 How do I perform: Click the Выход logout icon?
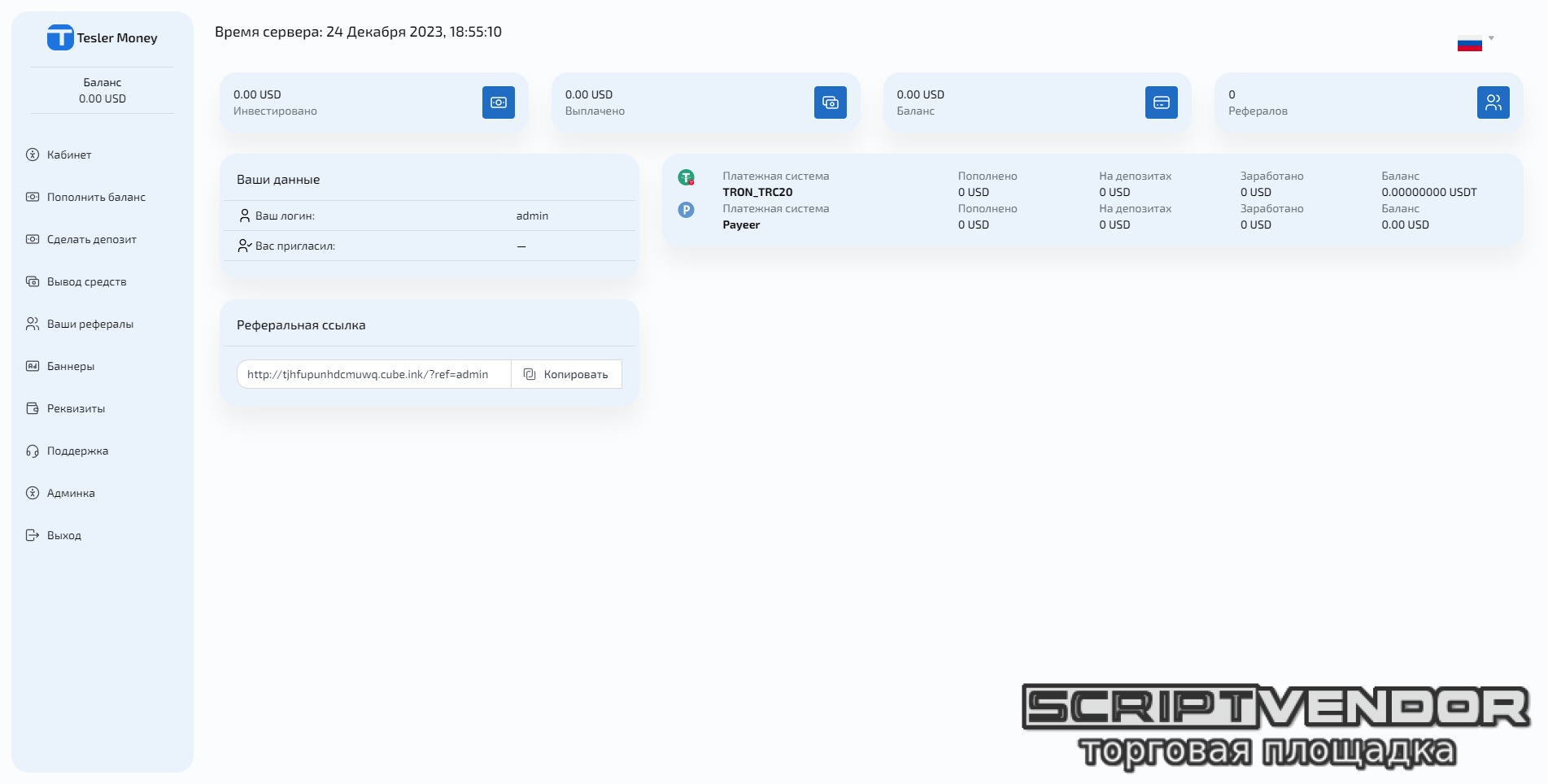coord(33,535)
